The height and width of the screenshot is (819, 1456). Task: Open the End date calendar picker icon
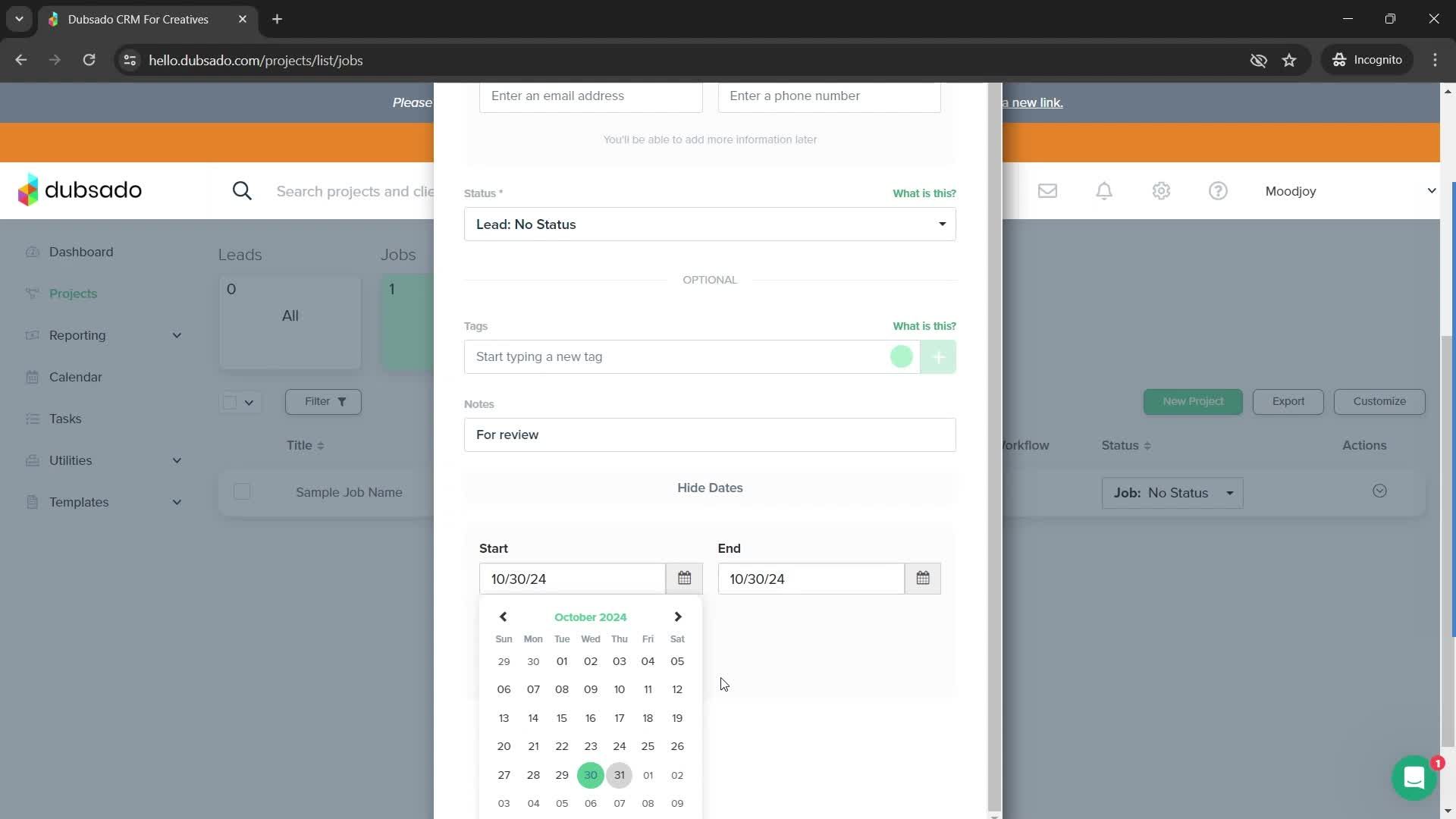[x=922, y=579]
